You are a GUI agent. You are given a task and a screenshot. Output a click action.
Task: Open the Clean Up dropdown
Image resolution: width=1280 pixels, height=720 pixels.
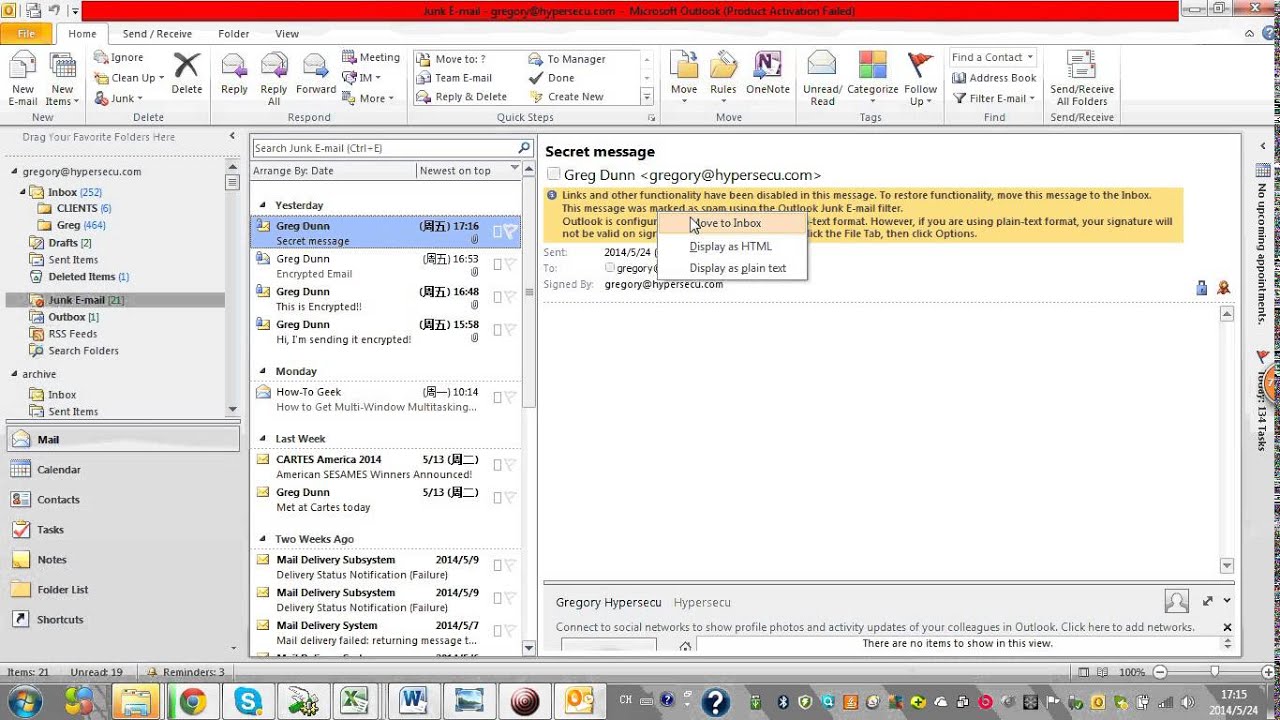pyautogui.click(x=129, y=78)
